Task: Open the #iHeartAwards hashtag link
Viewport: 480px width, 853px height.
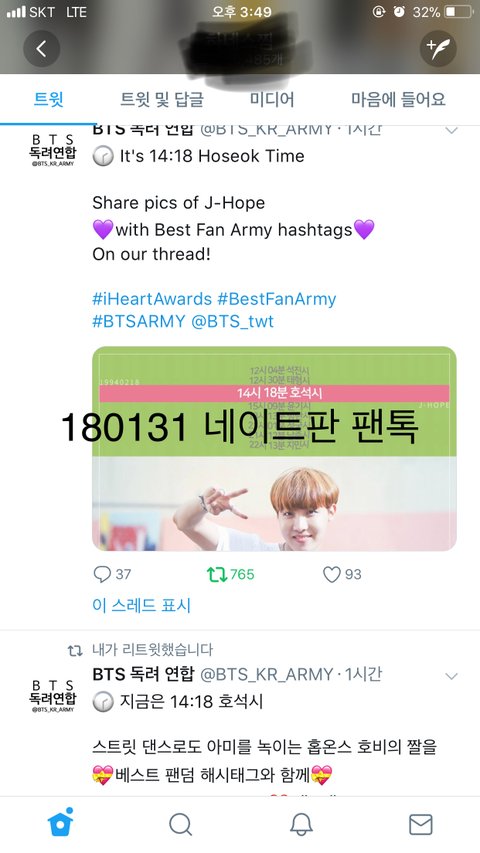Action: pyautogui.click(x=152, y=299)
